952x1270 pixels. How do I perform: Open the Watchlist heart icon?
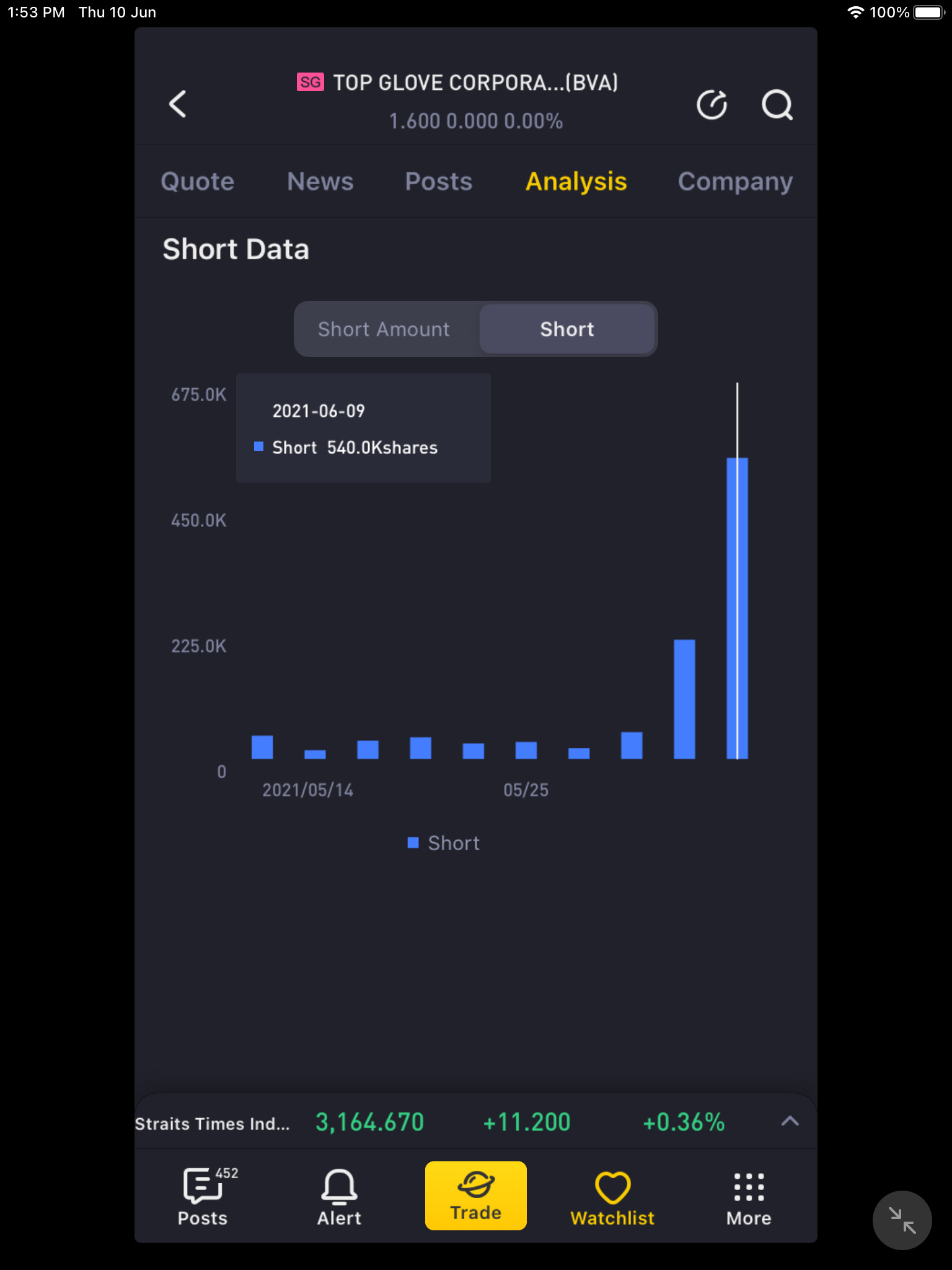pos(612,1197)
